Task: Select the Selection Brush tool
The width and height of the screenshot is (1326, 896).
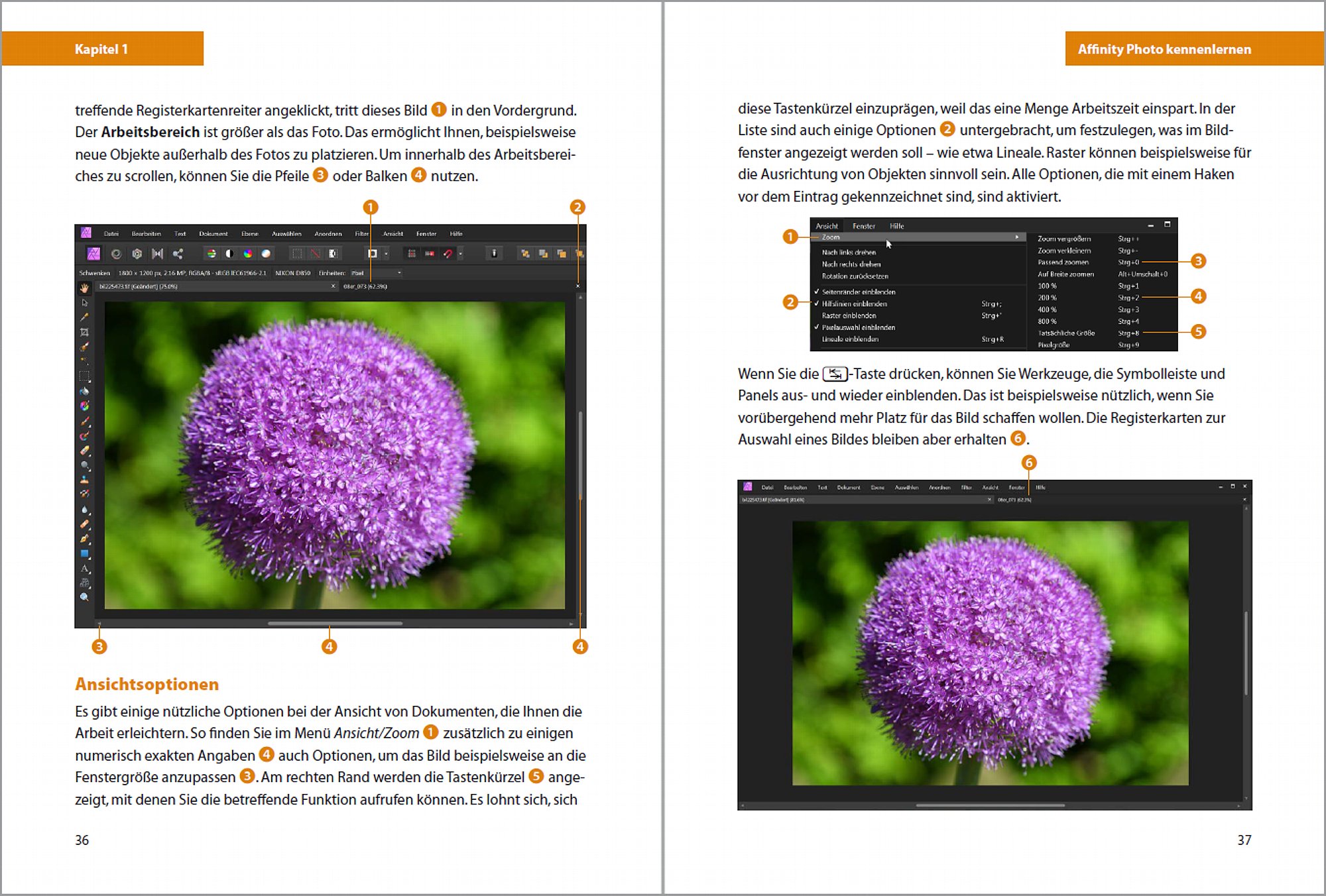Action: [x=85, y=347]
